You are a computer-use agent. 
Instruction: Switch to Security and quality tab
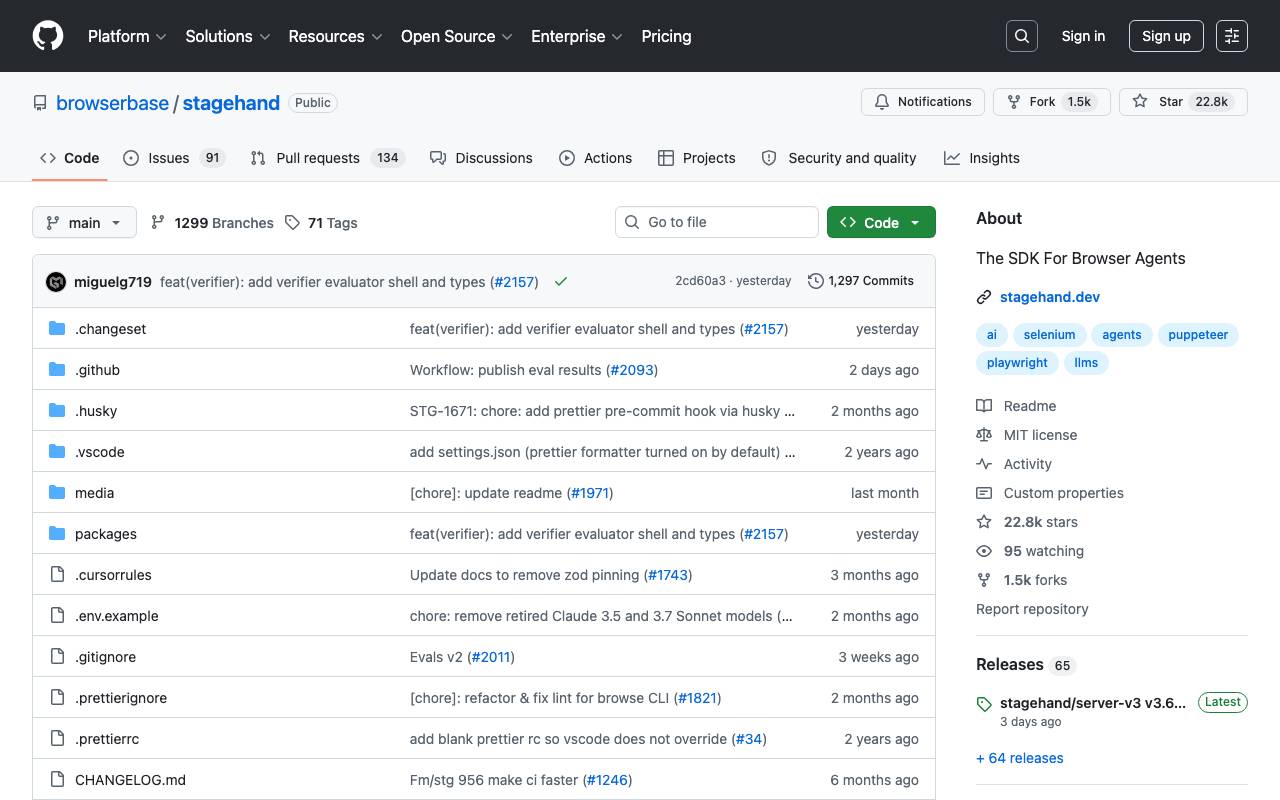pyautogui.click(x=839, y=158)
